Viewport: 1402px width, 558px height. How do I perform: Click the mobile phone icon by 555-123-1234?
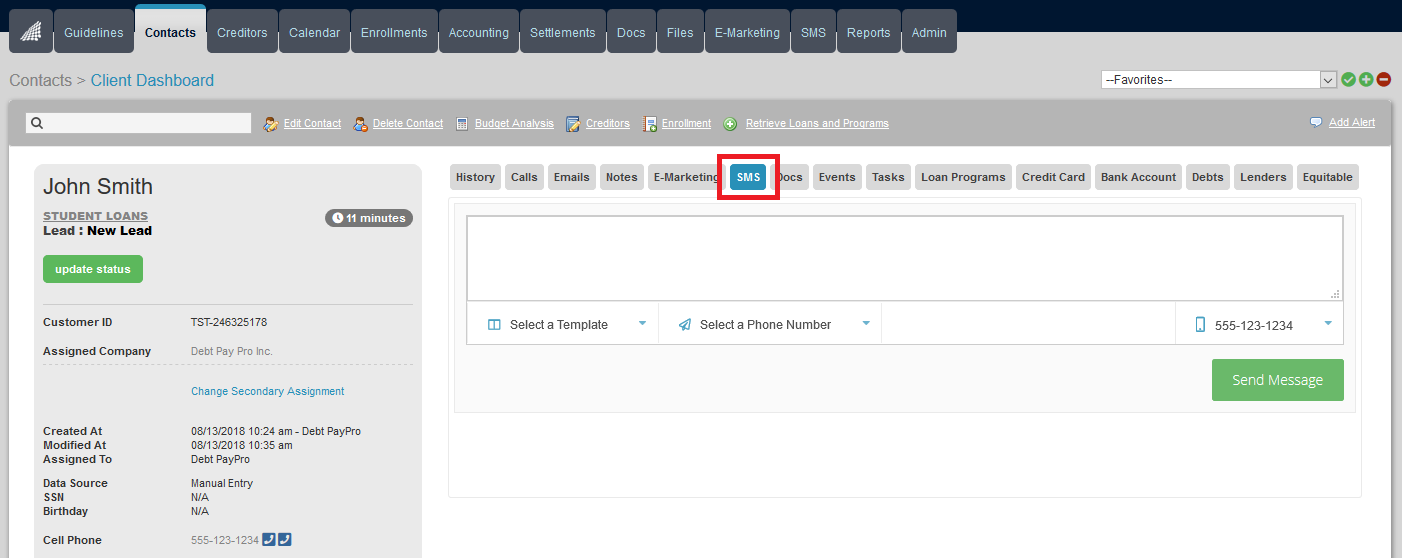(x=1200, y=325)
